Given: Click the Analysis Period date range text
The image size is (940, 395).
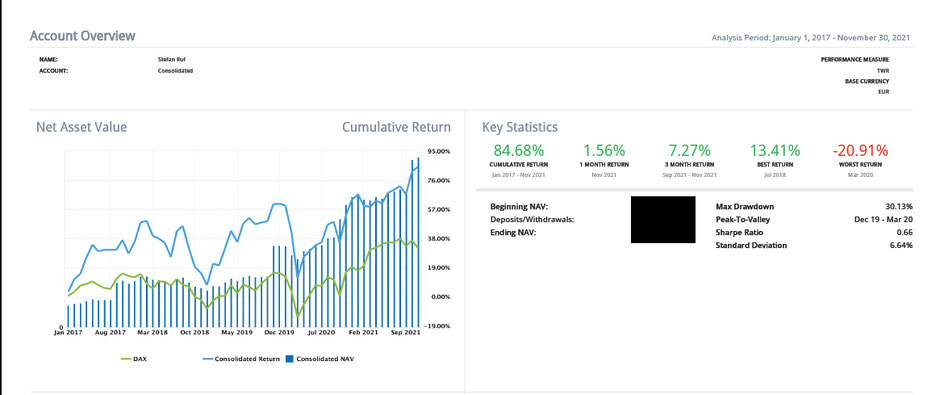Looking at the screenshot, I should [811, 38].
